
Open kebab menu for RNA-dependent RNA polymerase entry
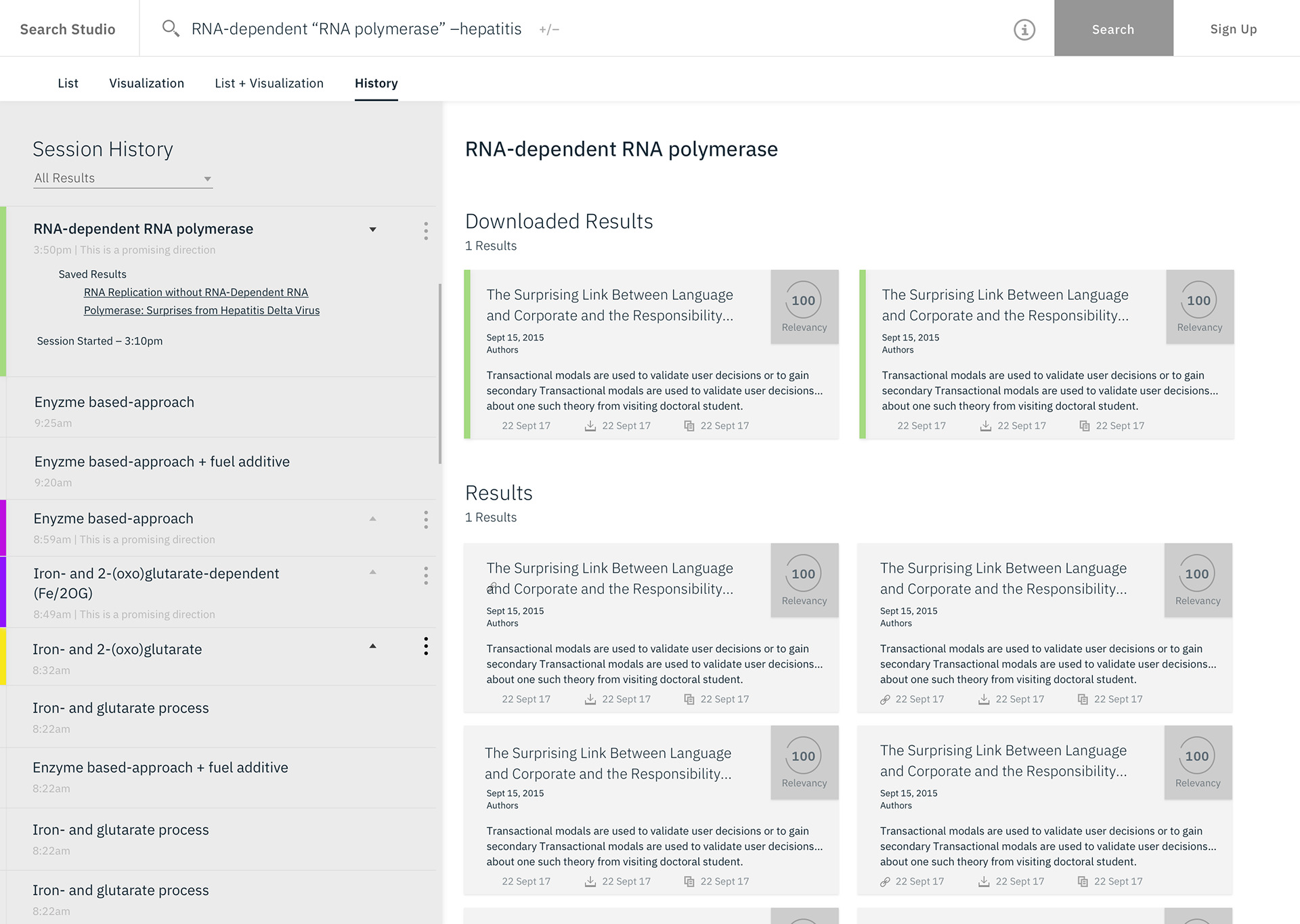(x=426, y=231)
